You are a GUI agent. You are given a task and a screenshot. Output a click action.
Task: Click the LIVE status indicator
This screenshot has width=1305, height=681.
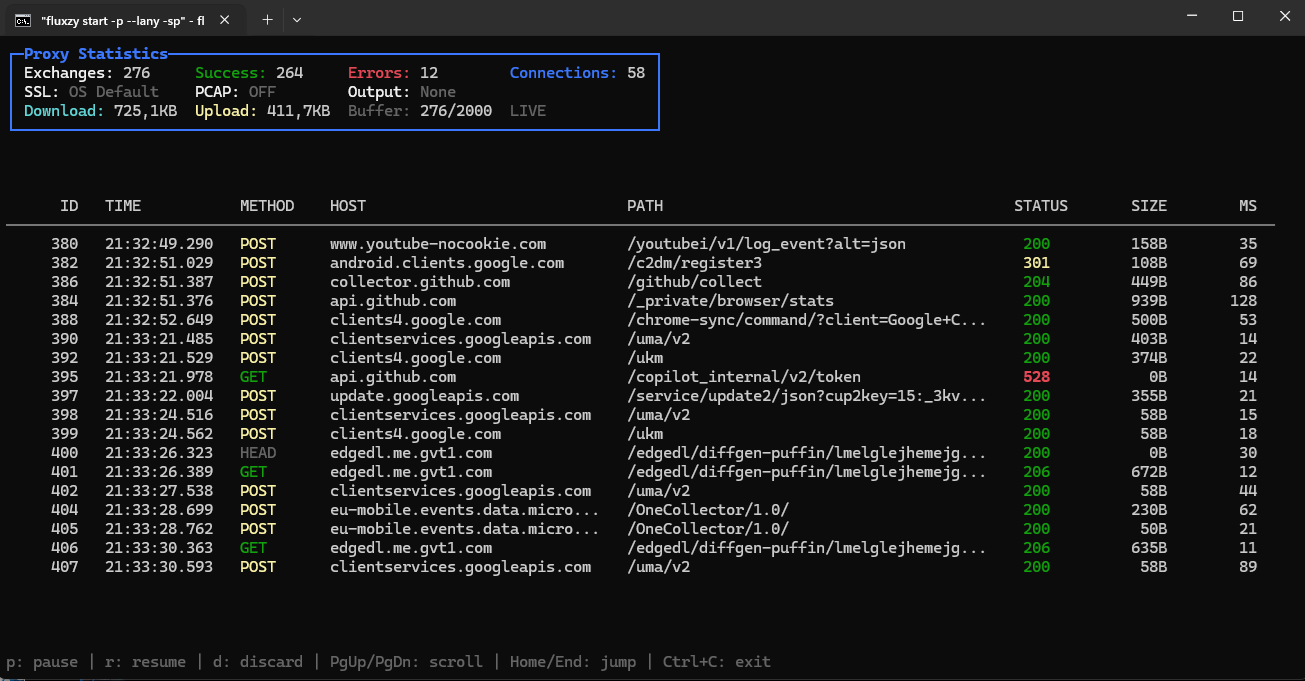click(x=526, y=111)
